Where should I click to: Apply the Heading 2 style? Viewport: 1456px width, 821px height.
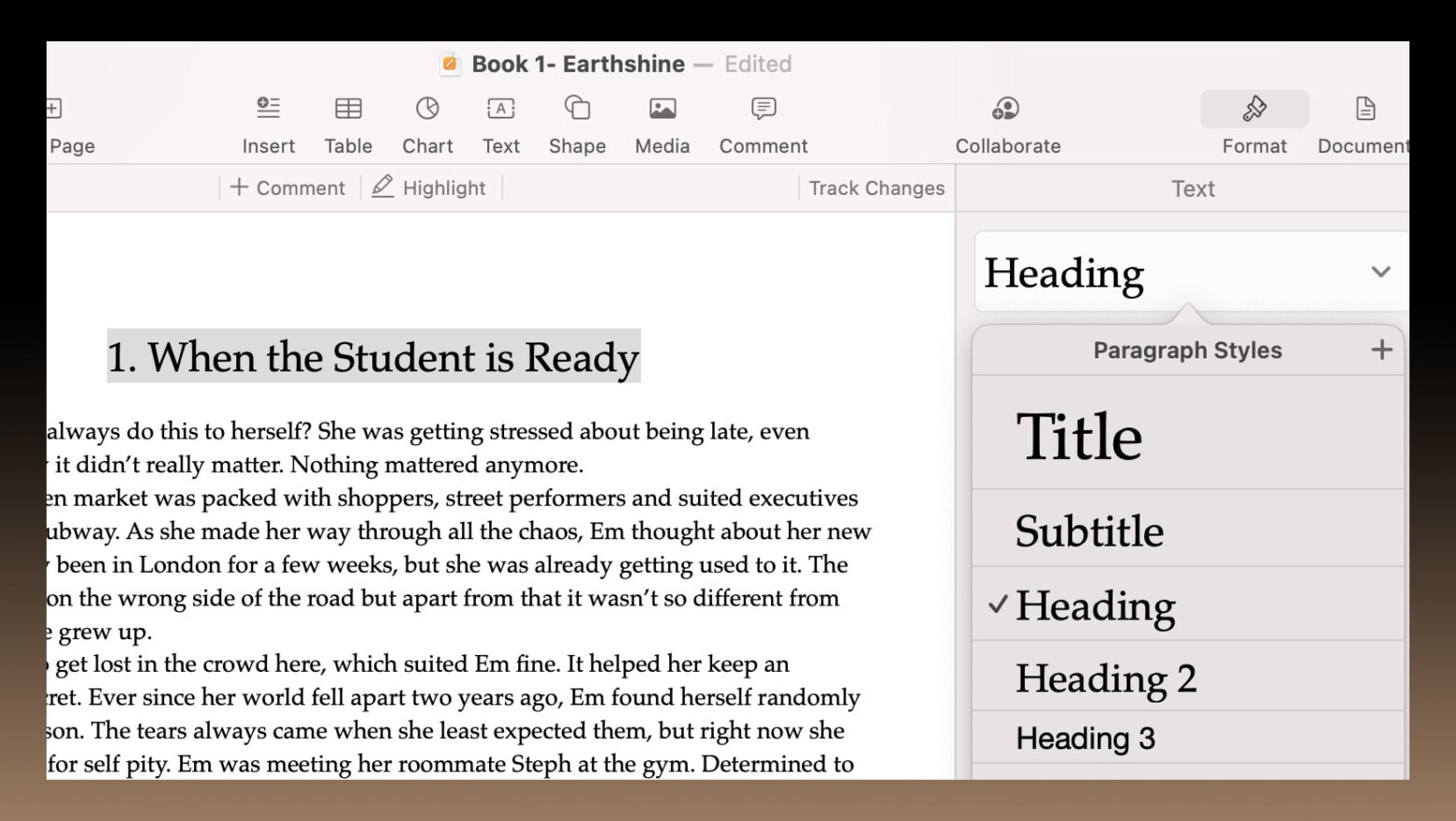point(1107,678)
